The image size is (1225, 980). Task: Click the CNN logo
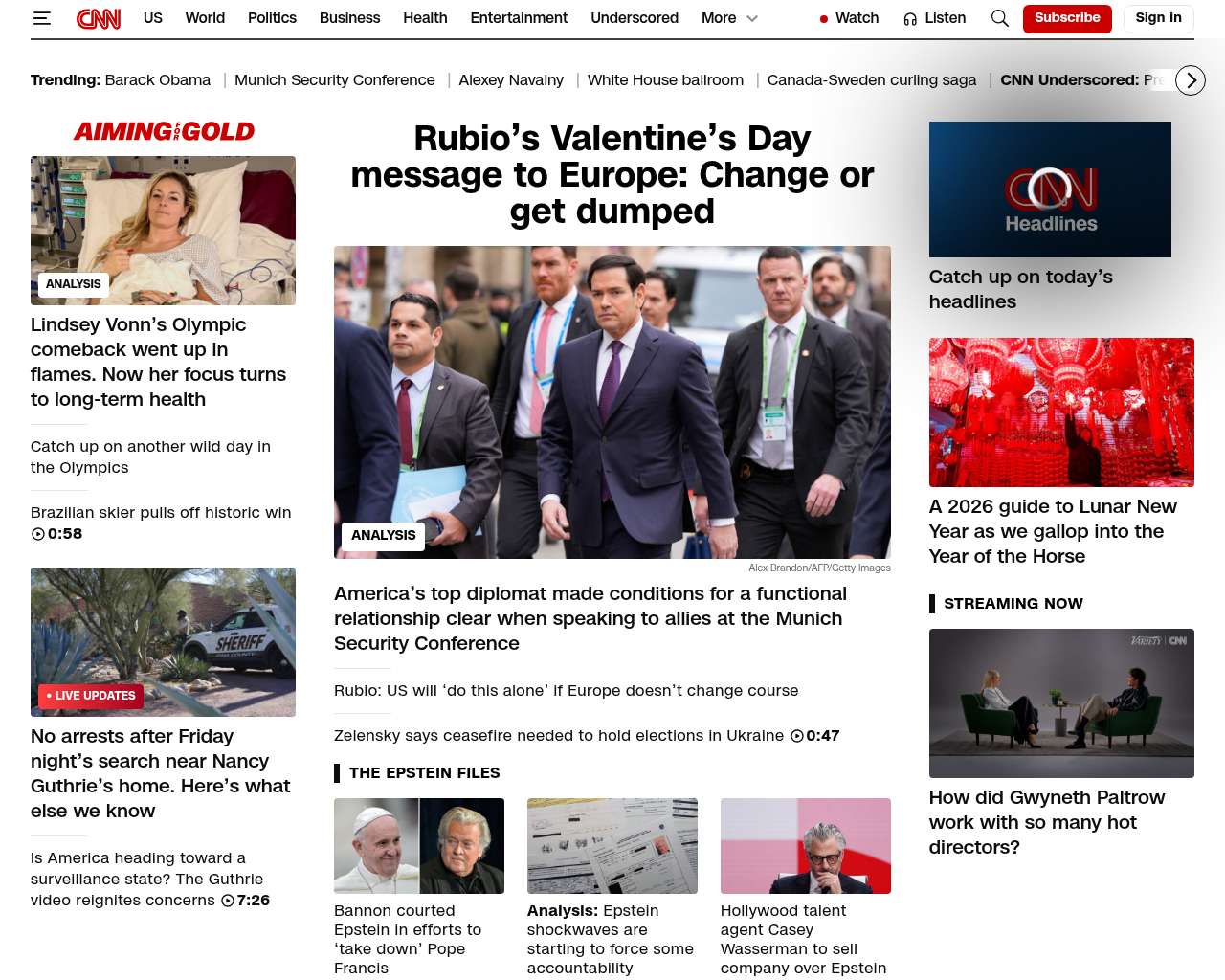coord(99,18)
